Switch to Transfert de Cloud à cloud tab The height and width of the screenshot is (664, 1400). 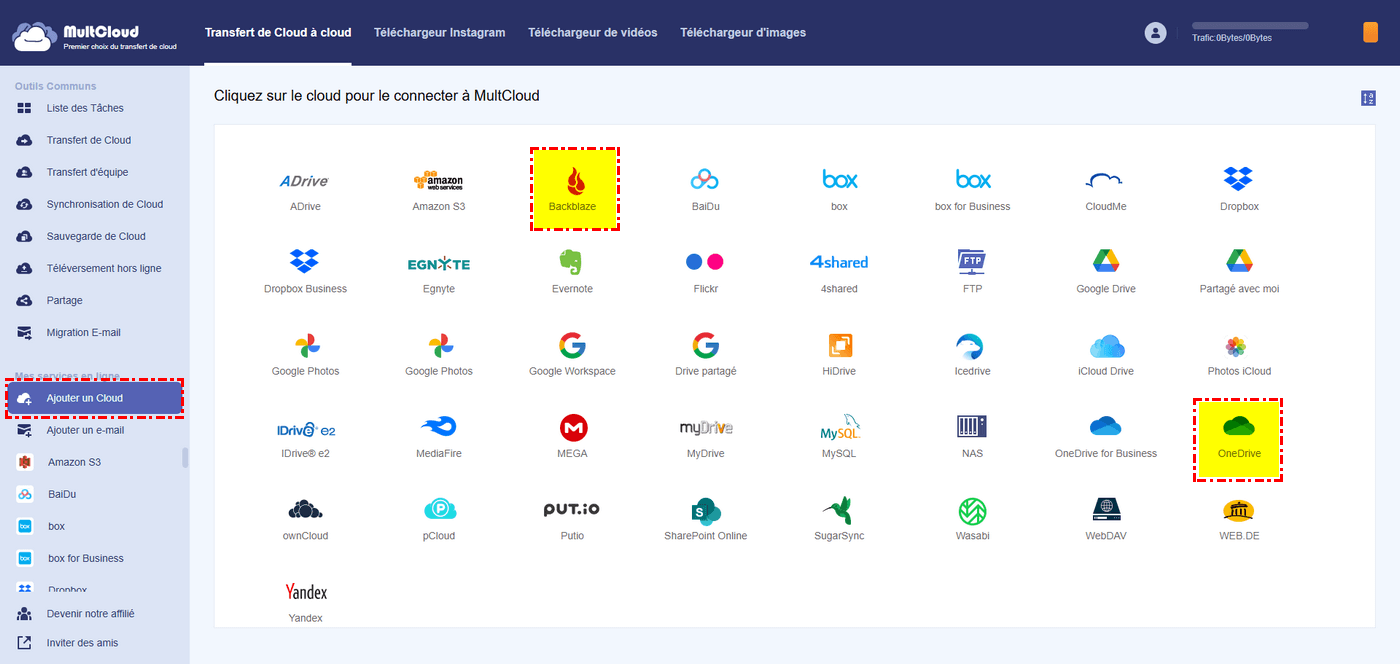(x=278, y=32)
